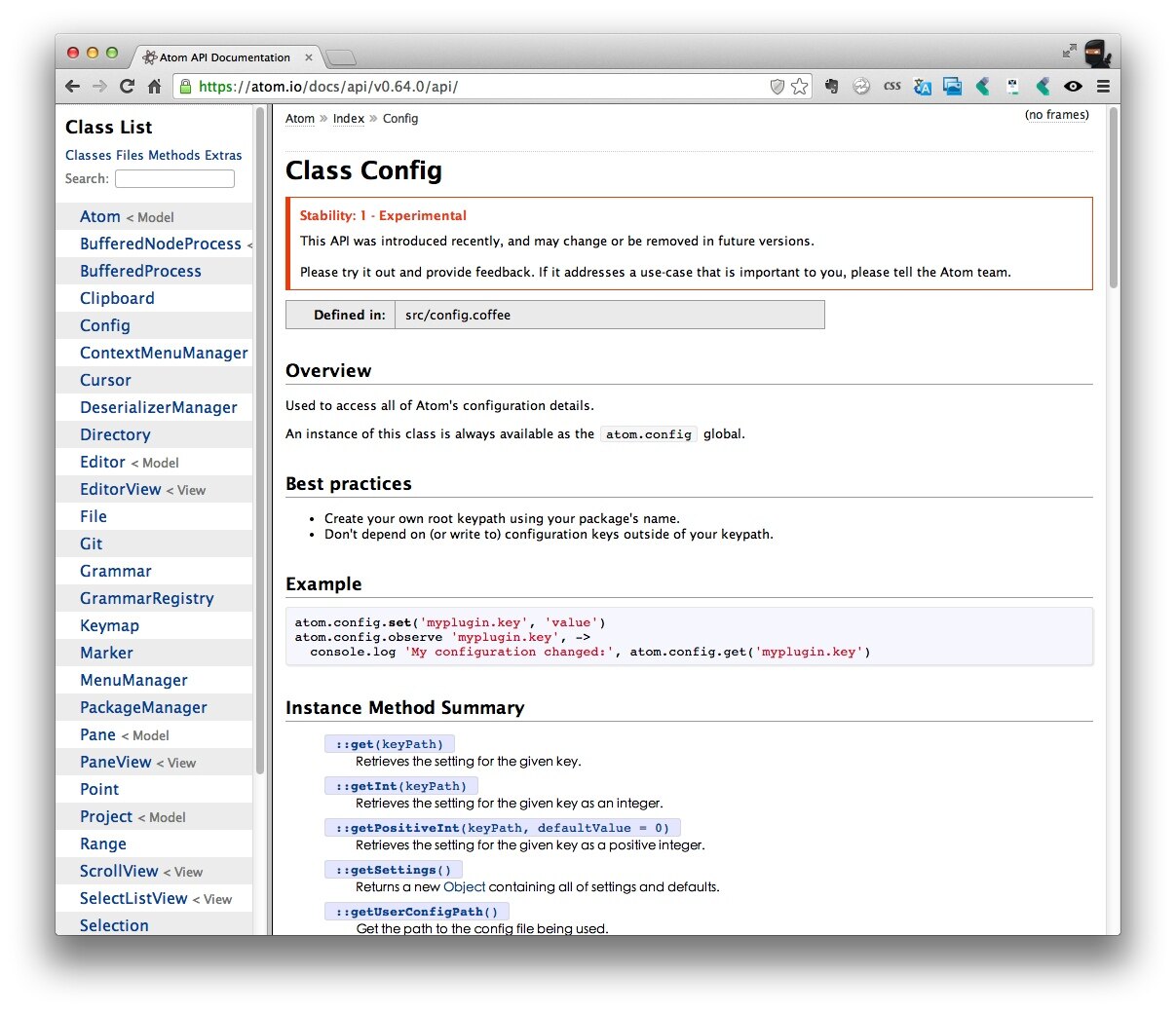The width and height of the screenshot is (1176, 1012).
Task: Open the ::getInt(keyPath) method link
Action: [401, 786]
